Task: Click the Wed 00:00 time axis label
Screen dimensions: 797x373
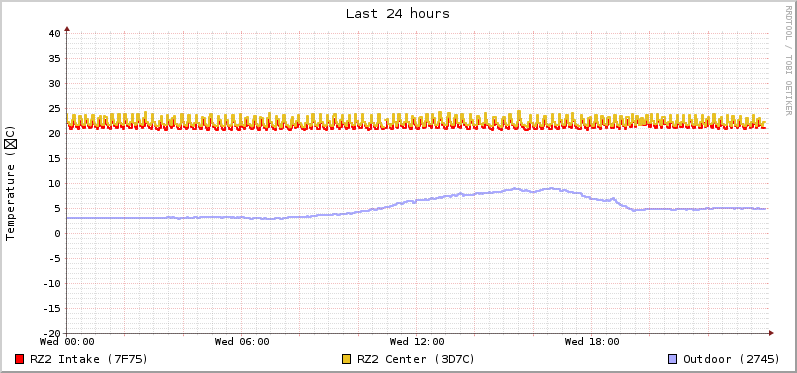Action: 67,341
